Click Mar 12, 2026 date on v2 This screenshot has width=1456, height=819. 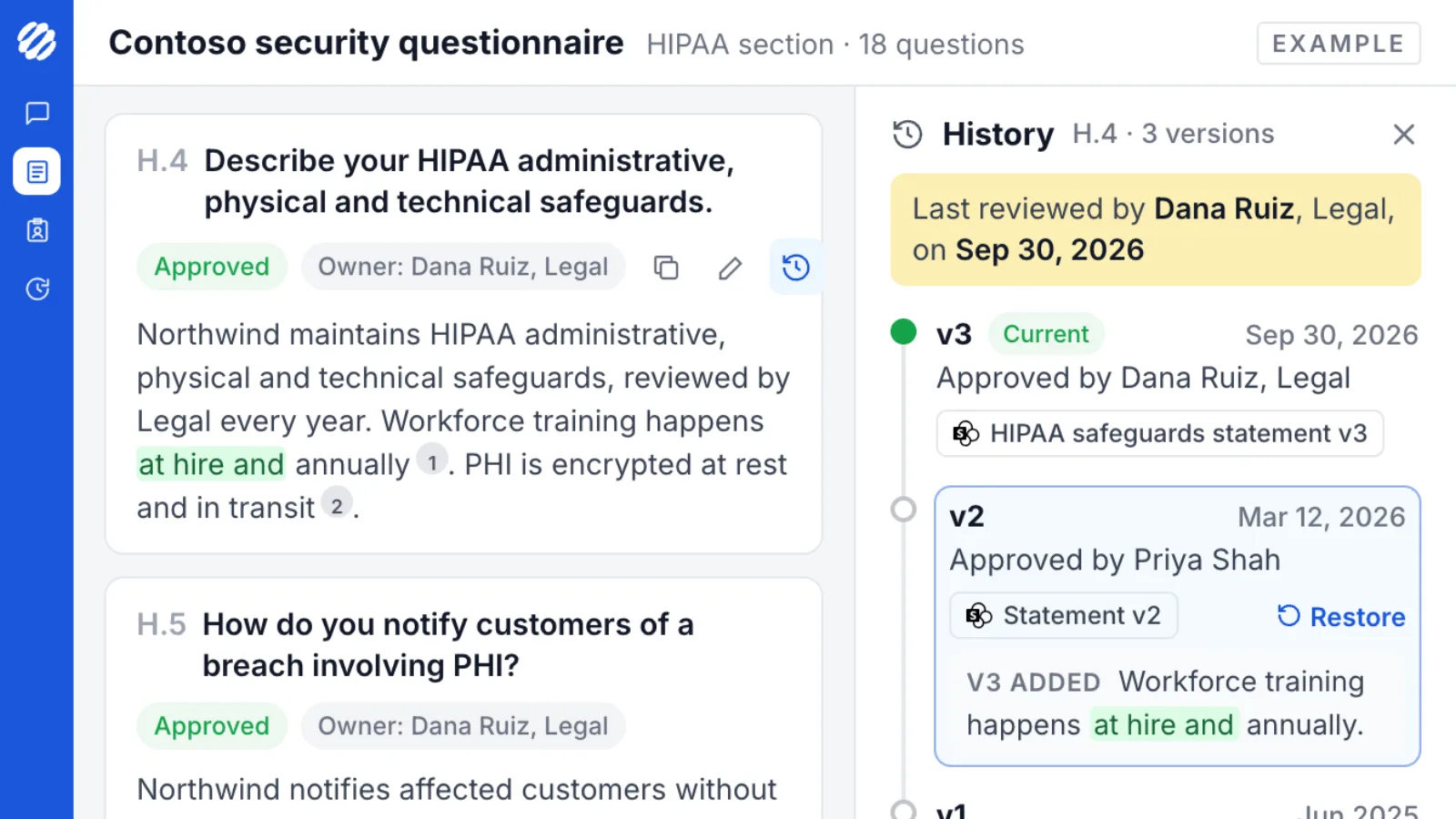coord(1321,517)
